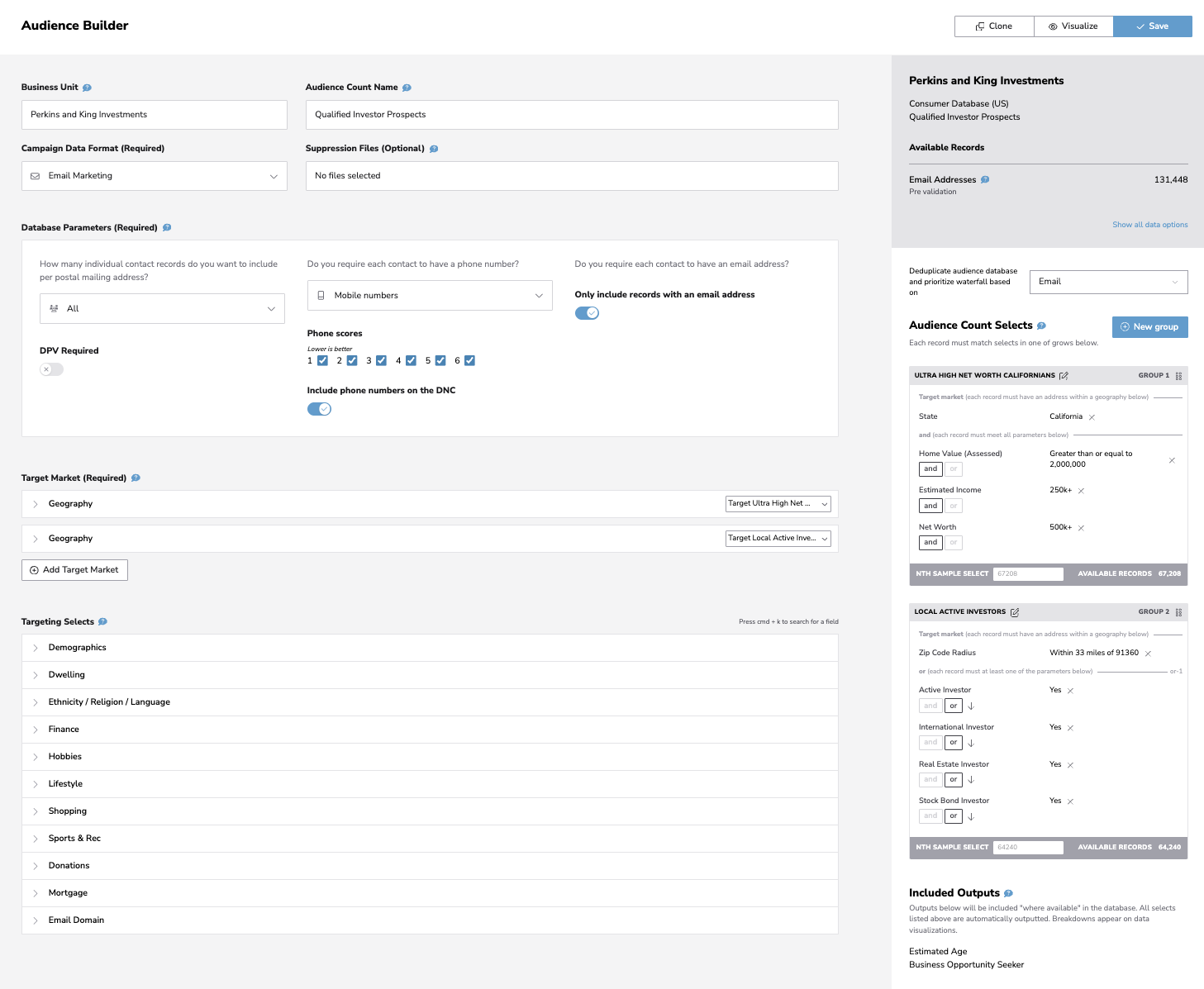The image size is (1204, 989).
Task: Click the Email Addresses help icon
Action: point(985,180)
